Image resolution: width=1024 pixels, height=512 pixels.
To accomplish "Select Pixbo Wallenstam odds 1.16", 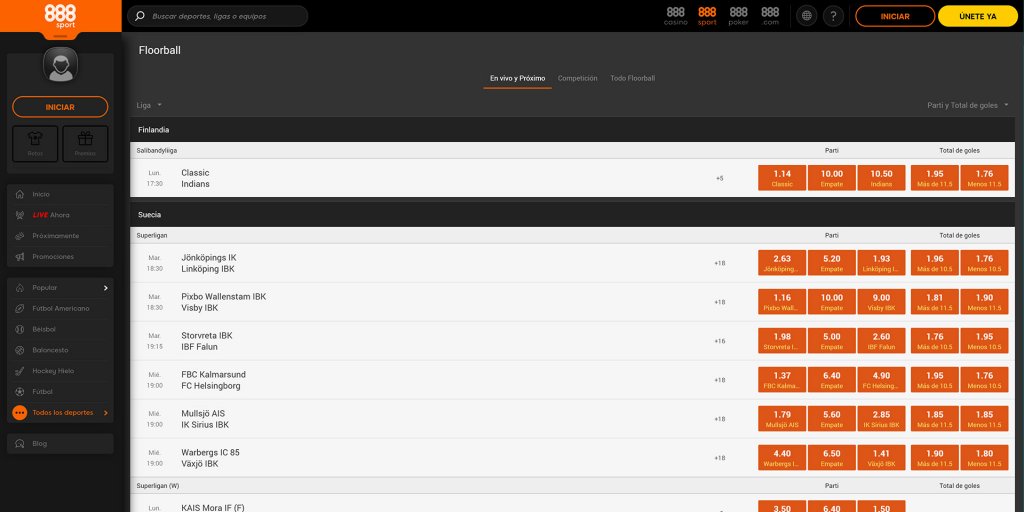I will (782, 302).
